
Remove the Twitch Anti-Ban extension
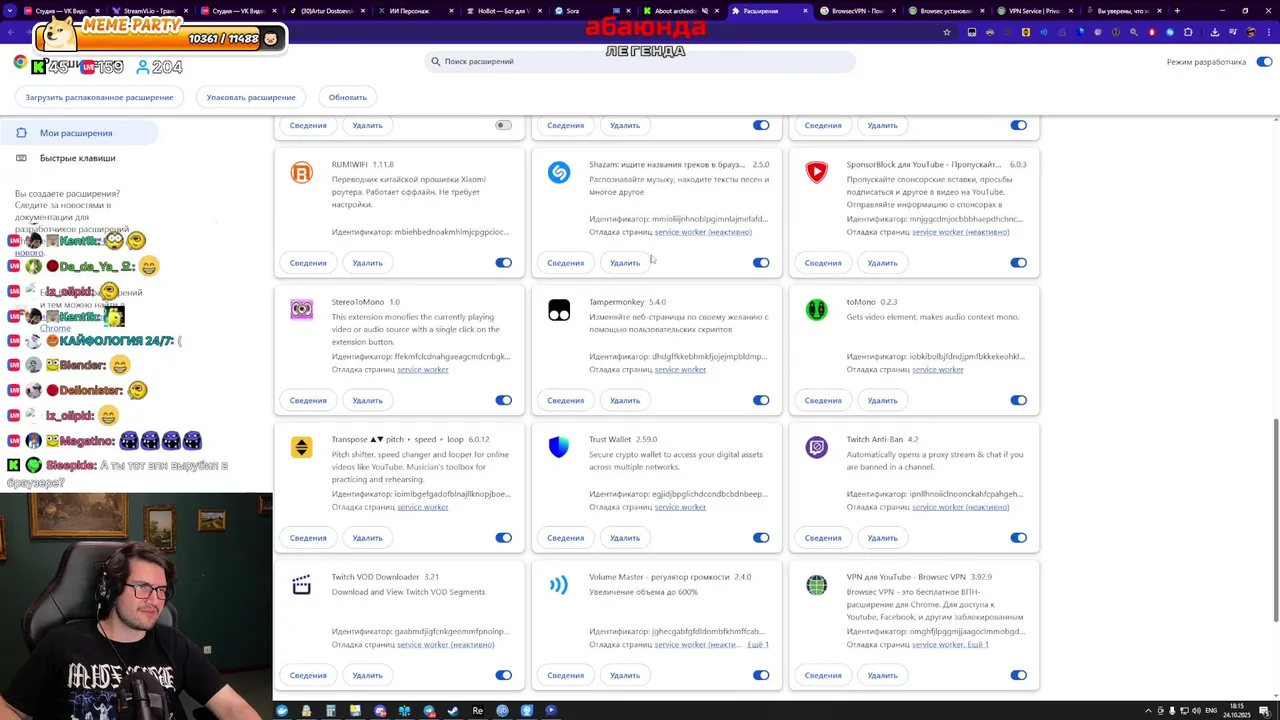click(882, 538)
